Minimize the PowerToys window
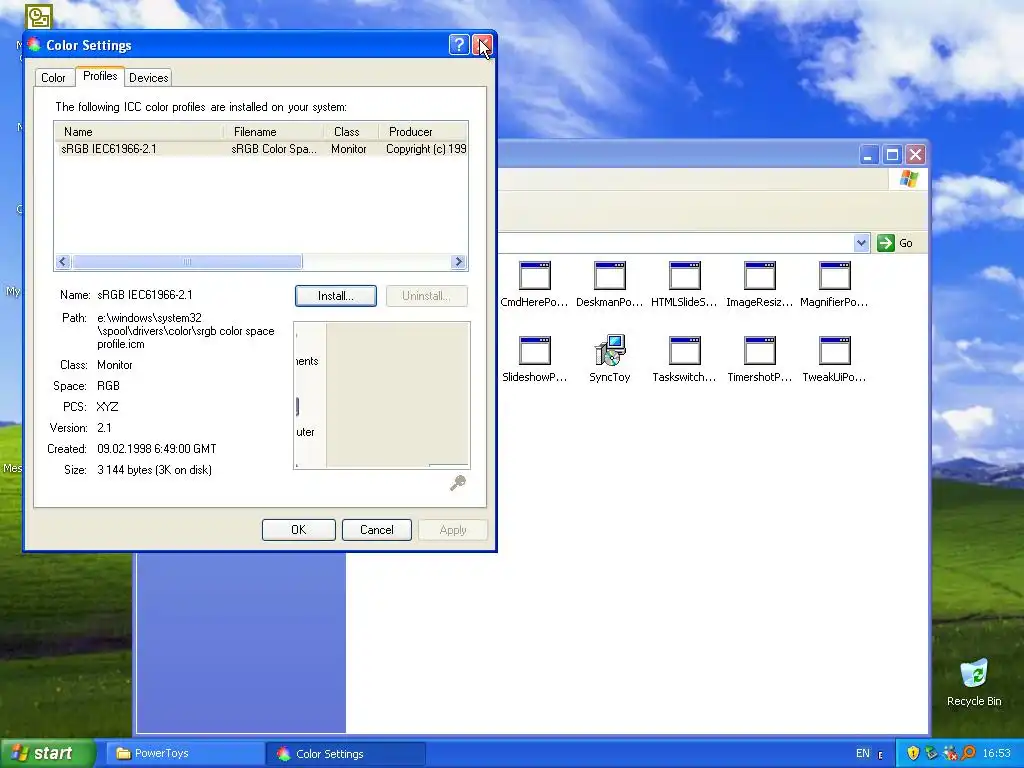This screenshot has width=1024, height=768. 869,155
